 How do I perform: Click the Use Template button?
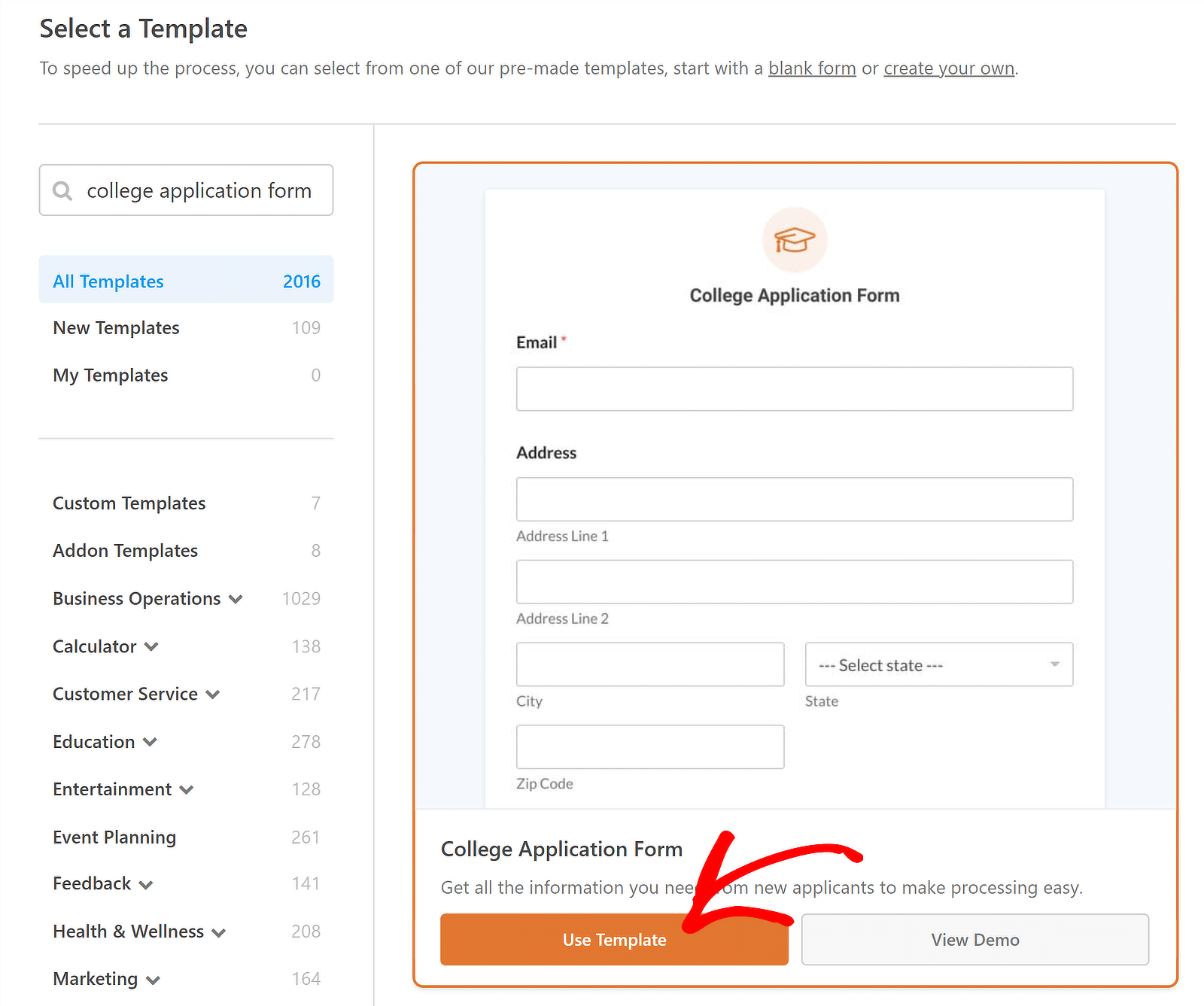[x=614, y=939]
